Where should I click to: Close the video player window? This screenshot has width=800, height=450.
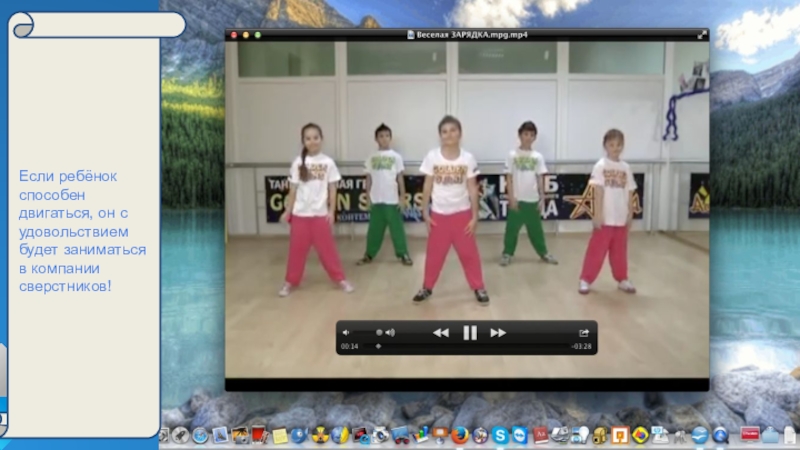point(234,35)
